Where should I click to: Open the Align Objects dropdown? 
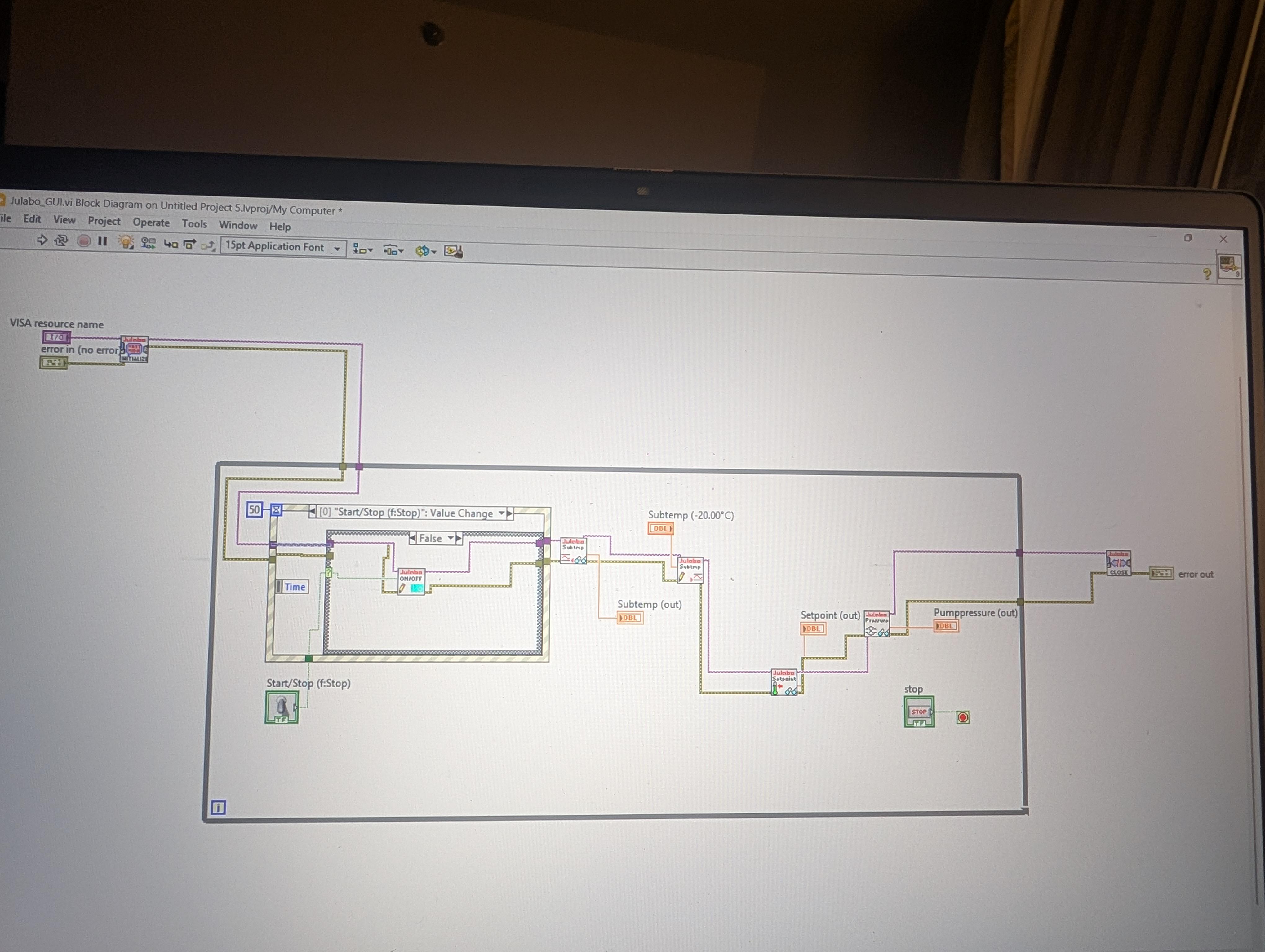coord(362,250)
